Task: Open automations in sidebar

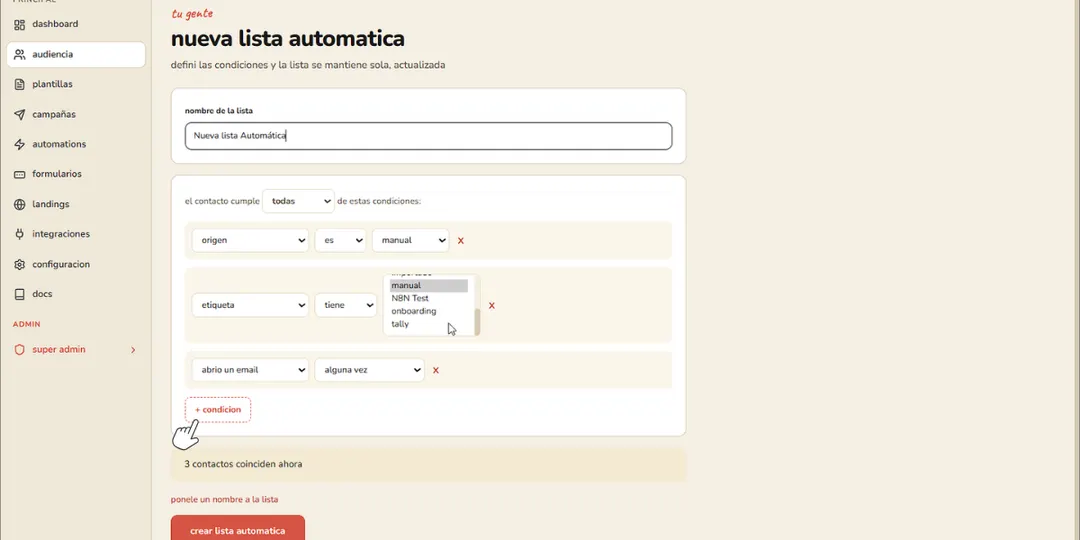Action: (59, 144)
